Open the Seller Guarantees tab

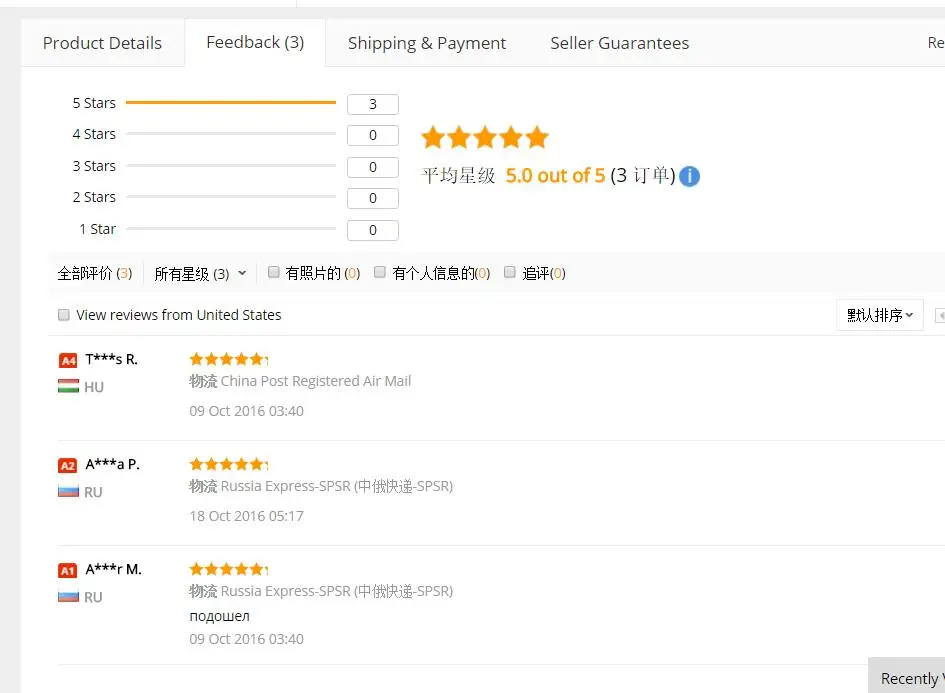click(619, 43)
